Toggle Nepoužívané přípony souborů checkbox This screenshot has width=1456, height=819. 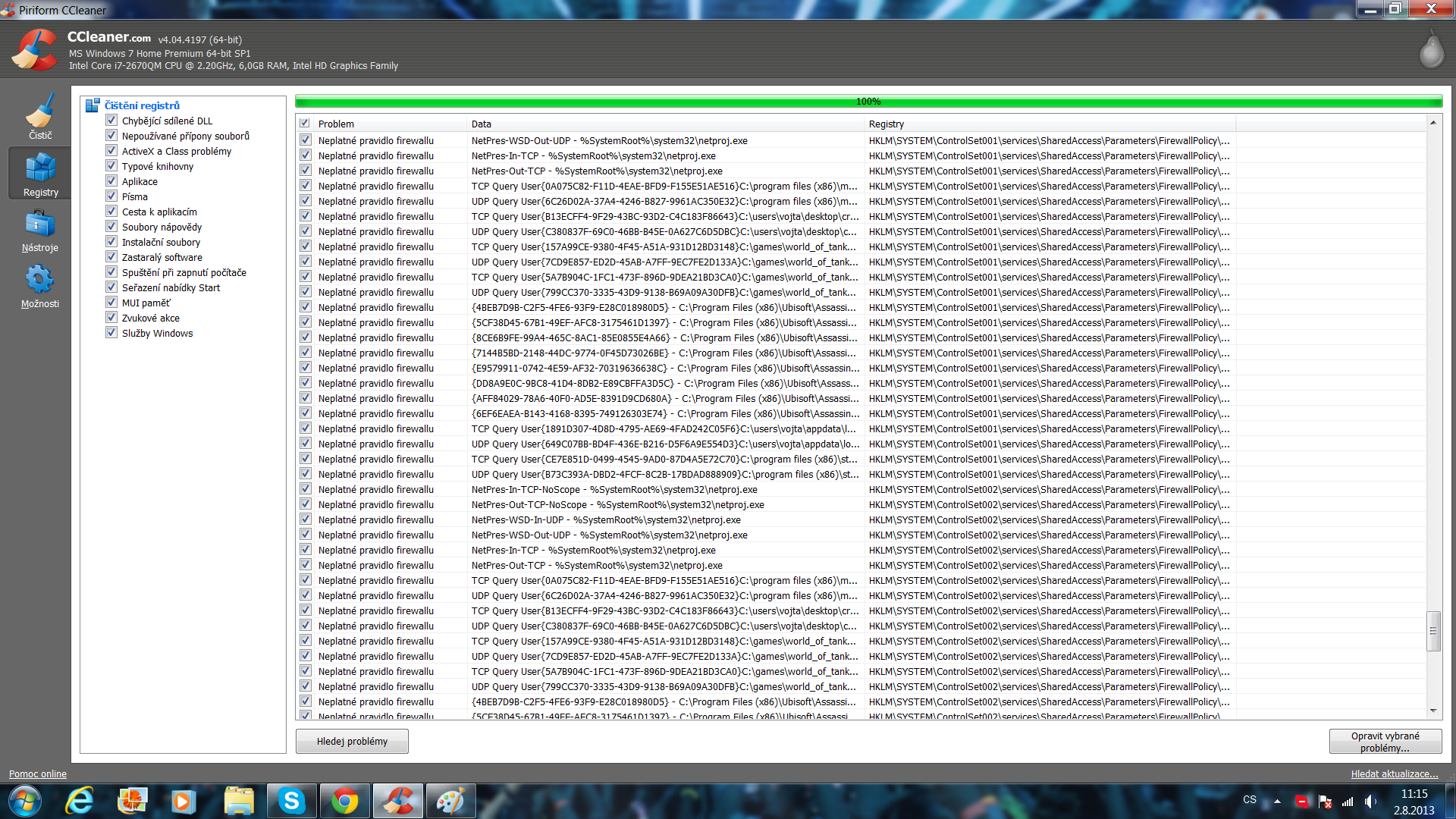(x=111, y=136)
